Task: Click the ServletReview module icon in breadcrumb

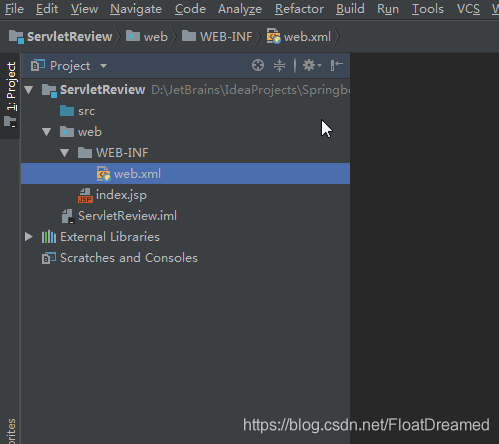Action: [16, 37]
